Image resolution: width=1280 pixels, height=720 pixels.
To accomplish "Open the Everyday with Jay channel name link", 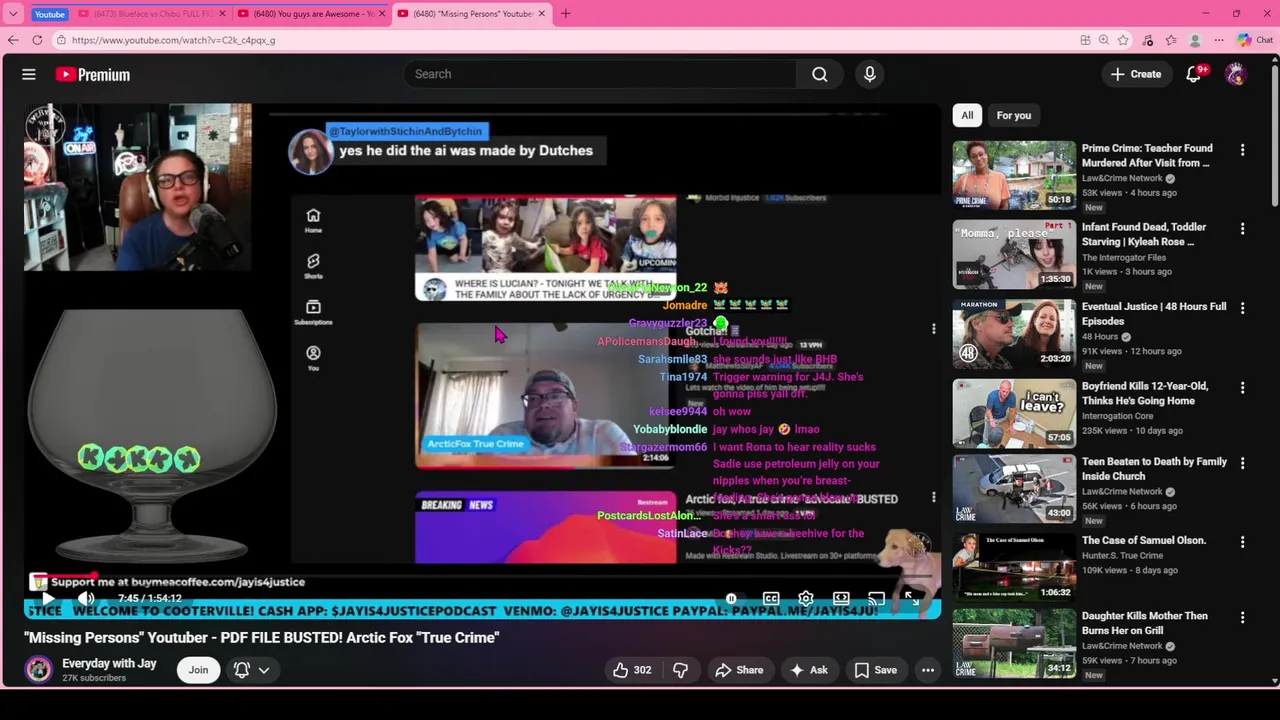I will tap(109, 663).
